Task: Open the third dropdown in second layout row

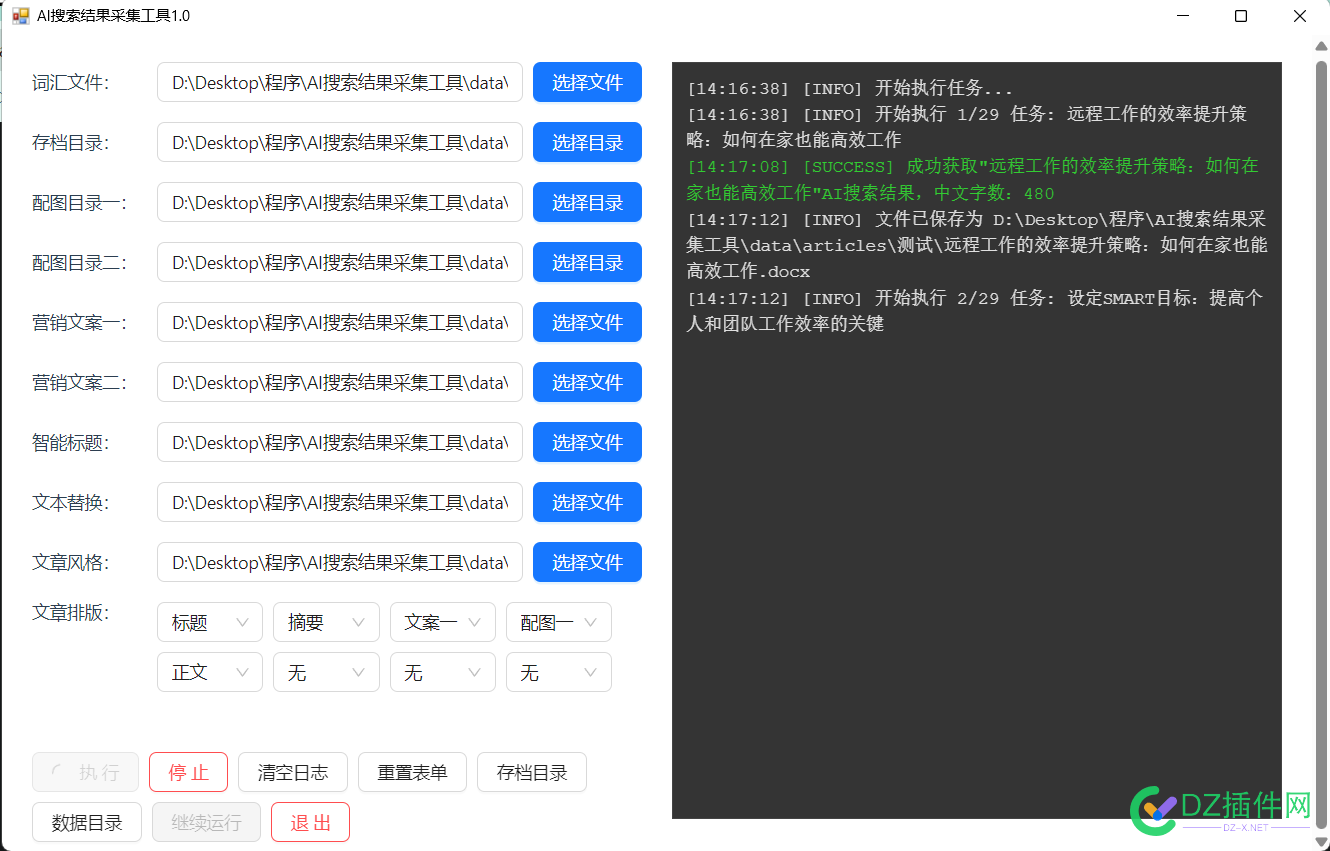Action: (x=443, y=672)
